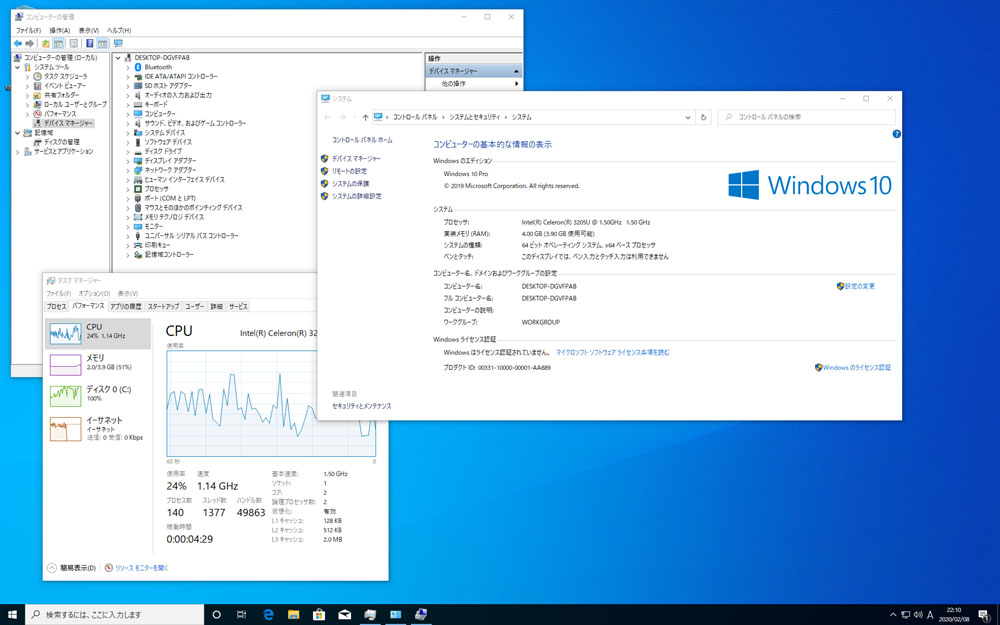Screen dimensions: 1000x625
Task: Expand the プロセッサ device category
Action: [128, 189]
